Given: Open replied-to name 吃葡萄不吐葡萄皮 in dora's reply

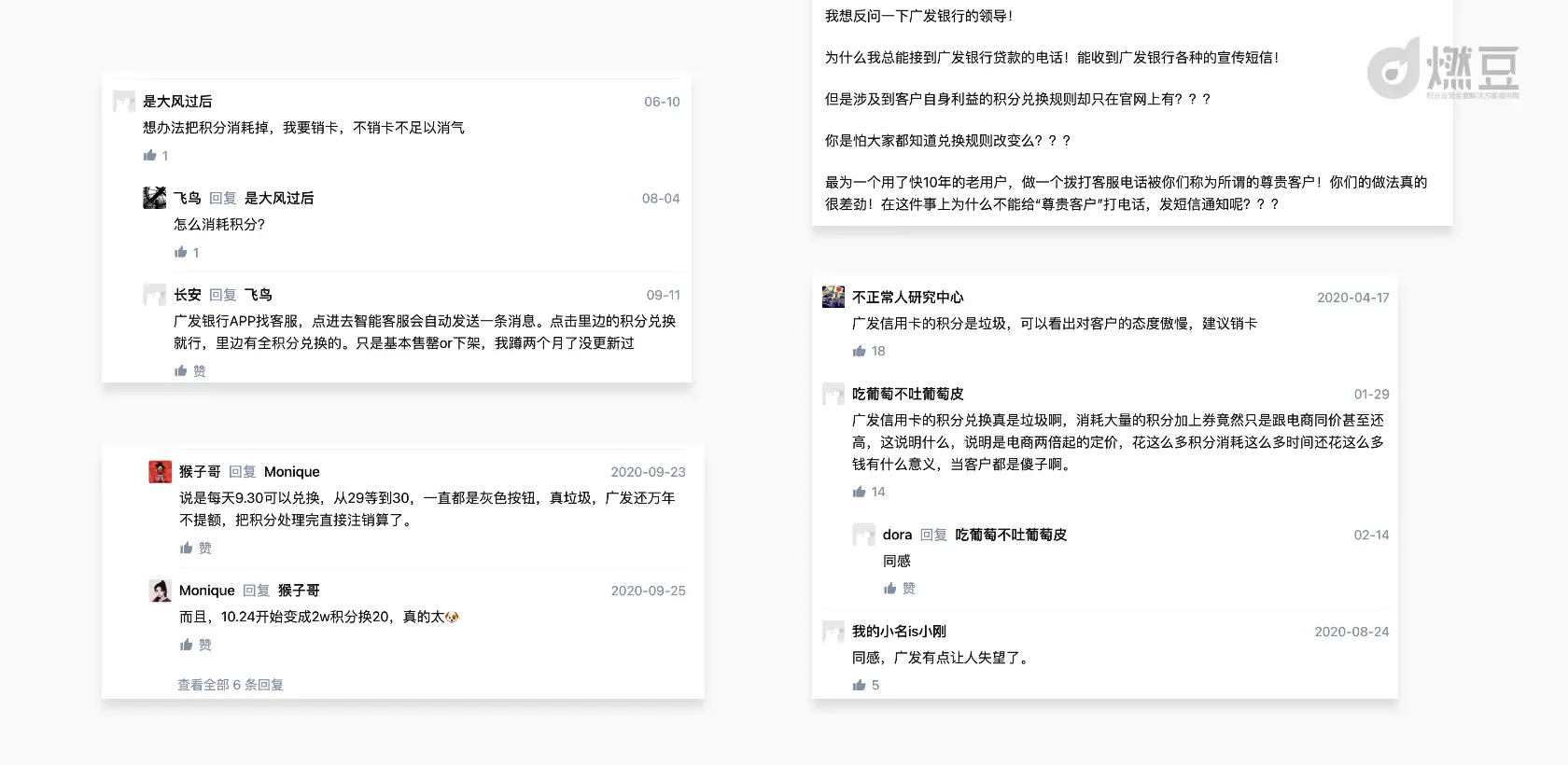Looking at the screenshot, I should [1011, 535].
